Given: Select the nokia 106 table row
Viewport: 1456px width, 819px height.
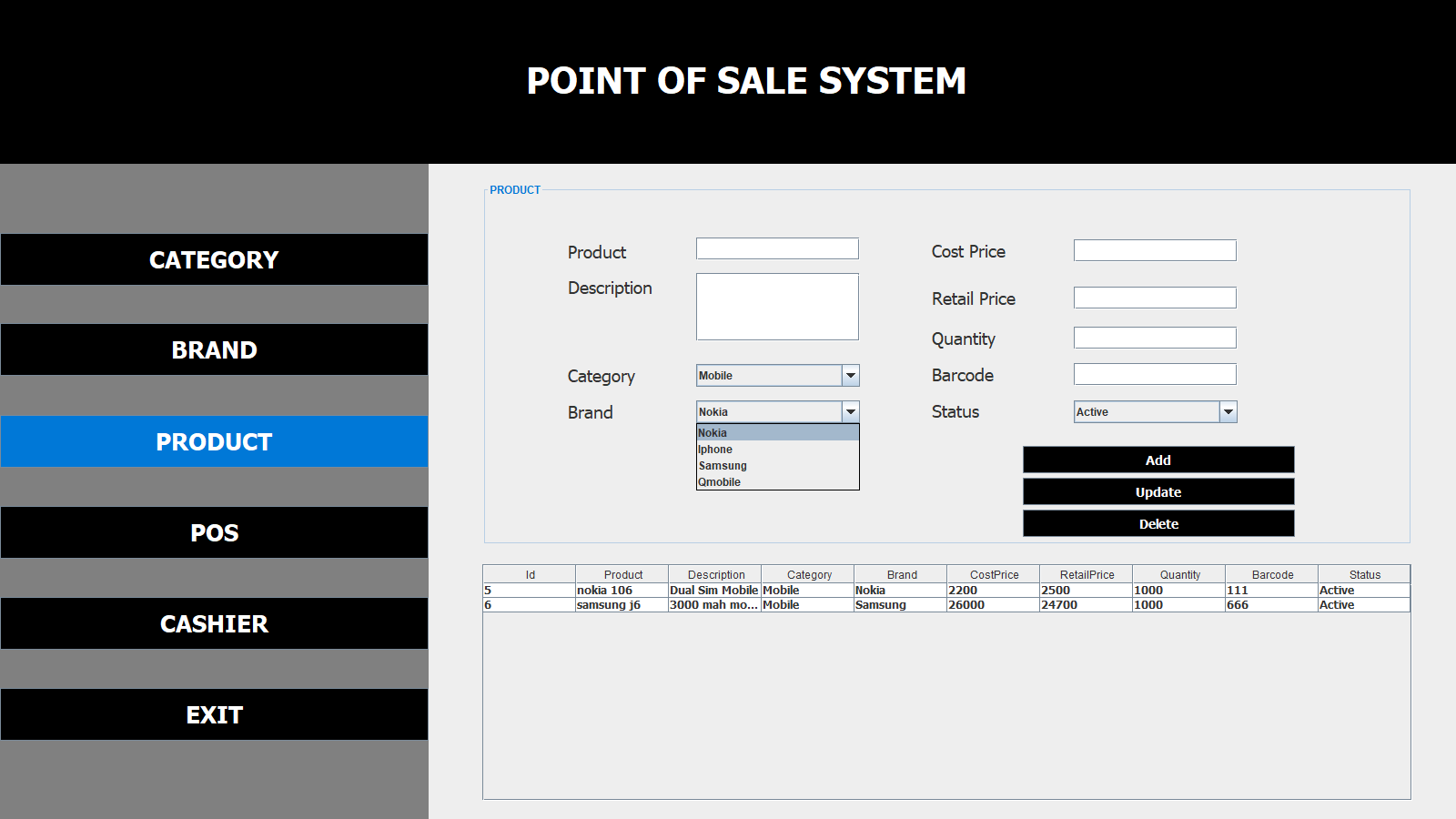Looking at the screenshot, I should (x=622, y=591).
